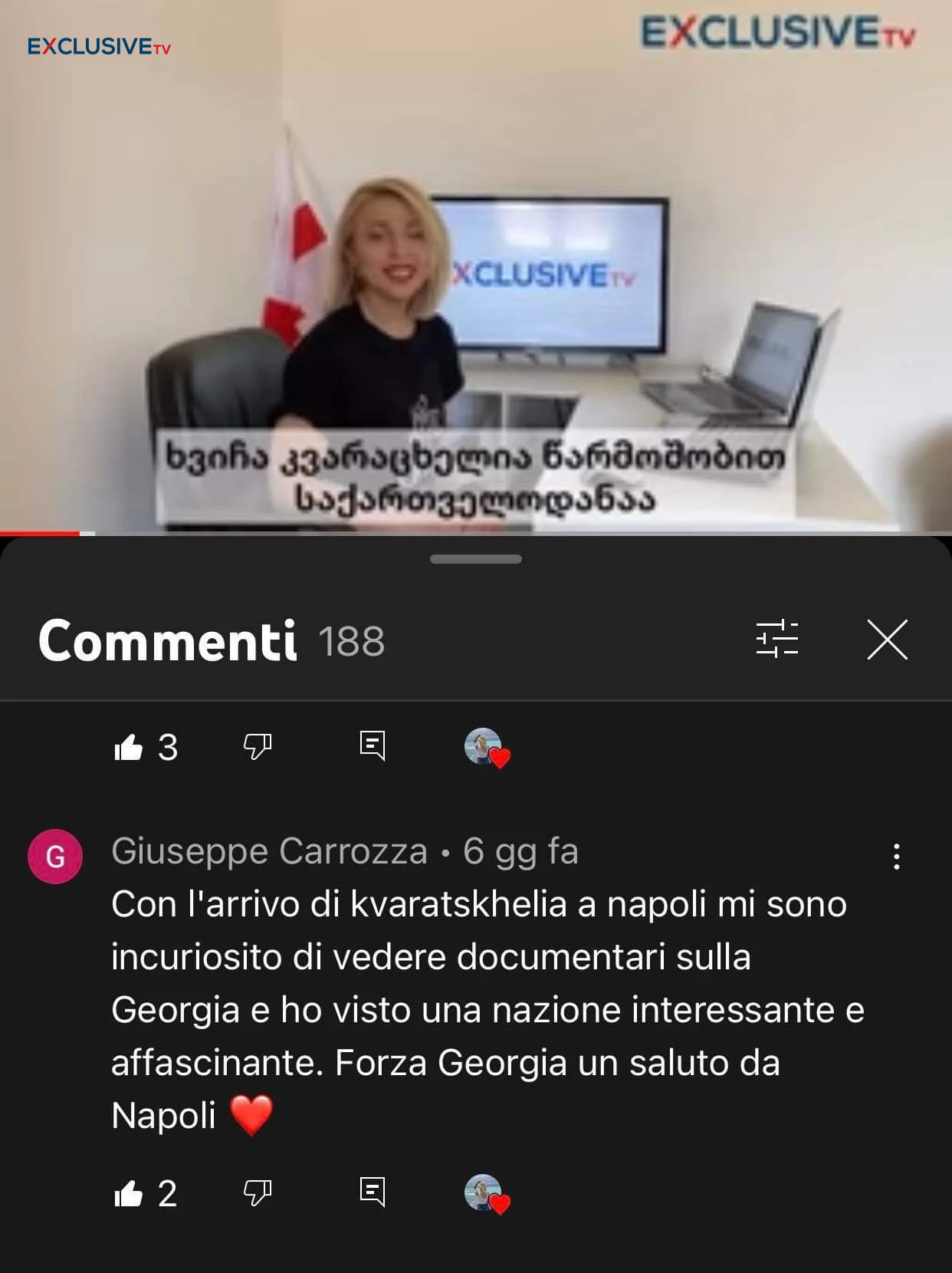Expand Giuseppe's comment text about Georgia
The image size is (952, 1273).
tap(487, 1010)
